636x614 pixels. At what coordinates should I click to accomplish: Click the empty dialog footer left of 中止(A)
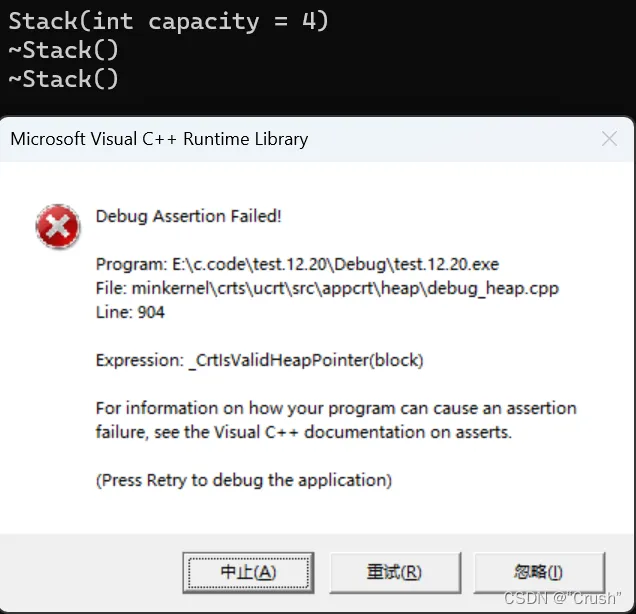pos(90,572)
